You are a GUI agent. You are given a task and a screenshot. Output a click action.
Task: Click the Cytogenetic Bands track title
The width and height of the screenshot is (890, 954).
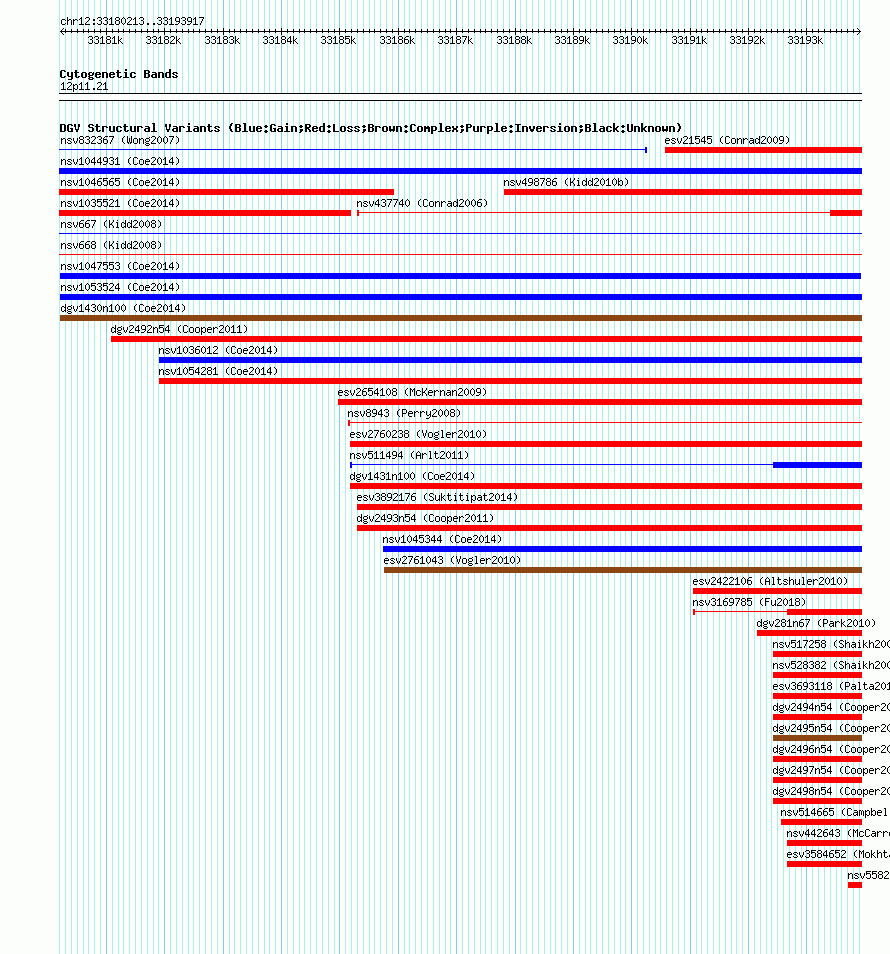pos(119,74)
